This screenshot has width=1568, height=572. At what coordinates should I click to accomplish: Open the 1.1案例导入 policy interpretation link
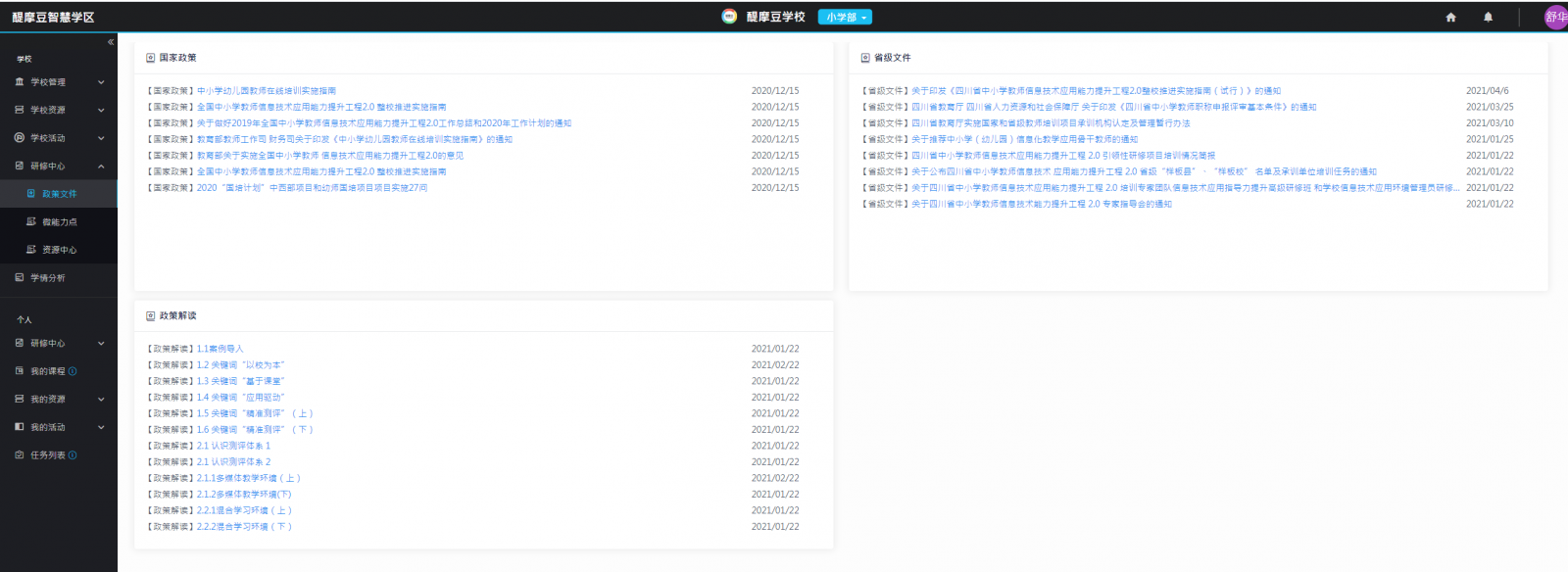pyautogui.click(x=220, y=349)
